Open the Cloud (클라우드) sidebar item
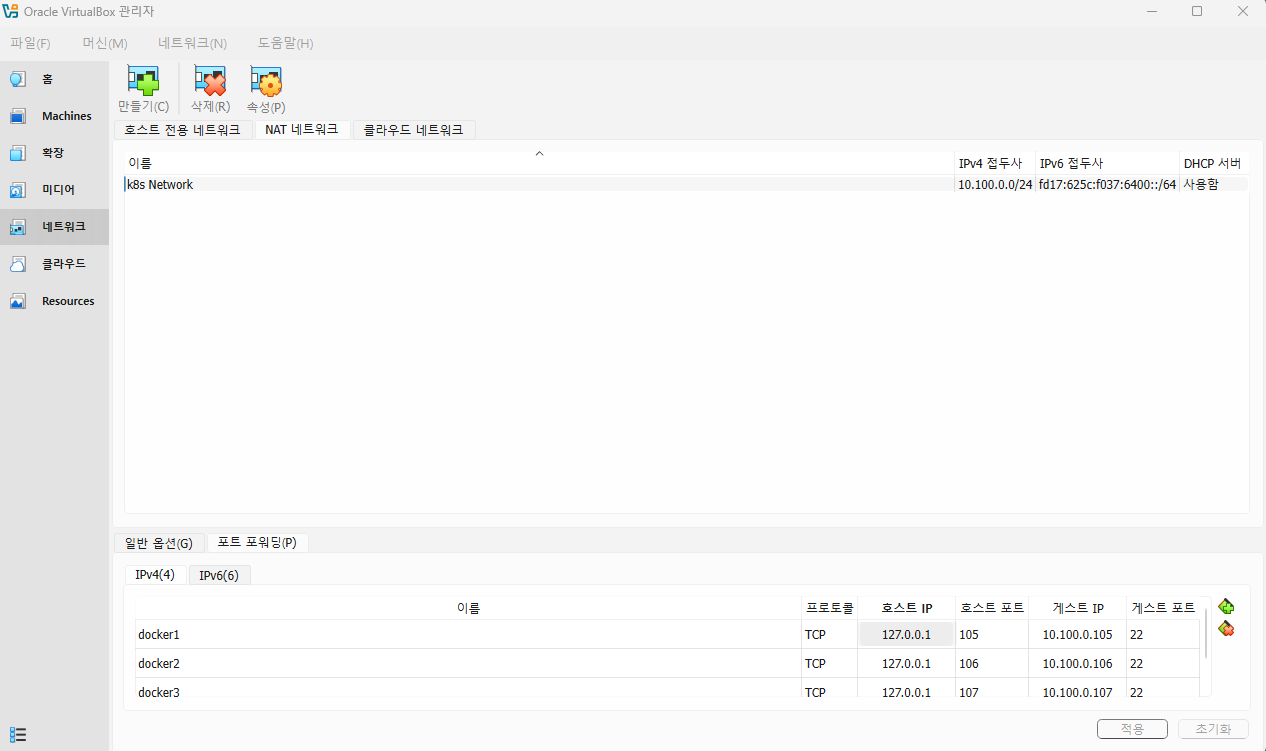The height and width of the screenshot is (751, 1266). (54, 264)
